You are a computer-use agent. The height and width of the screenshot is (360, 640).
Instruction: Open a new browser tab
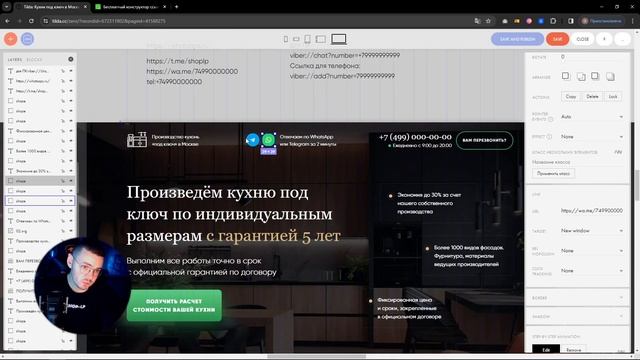click(x=176, y=7)
